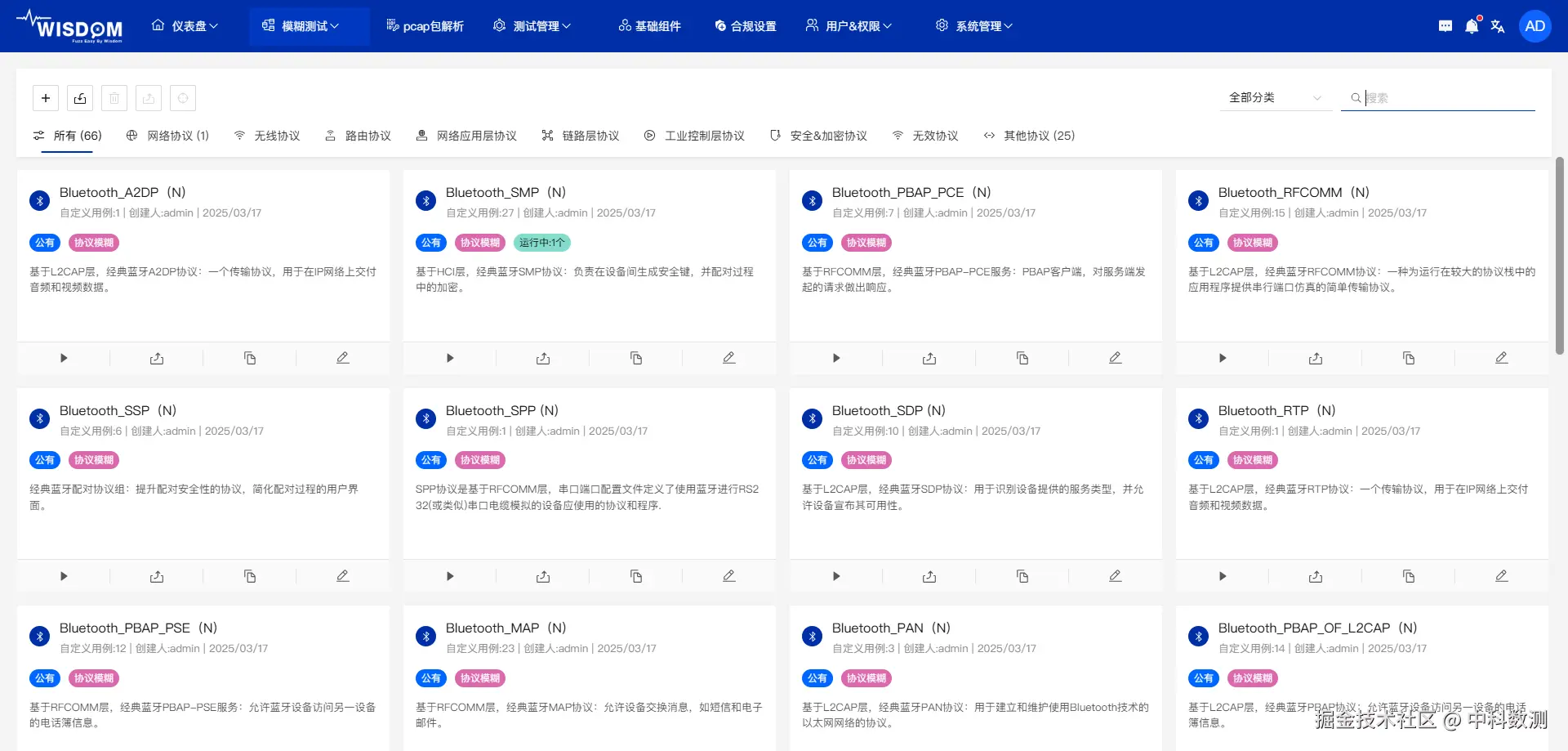Open the 安全&加密协议 tab
This screenshot has height=751, width=1568.
(818, 136)
